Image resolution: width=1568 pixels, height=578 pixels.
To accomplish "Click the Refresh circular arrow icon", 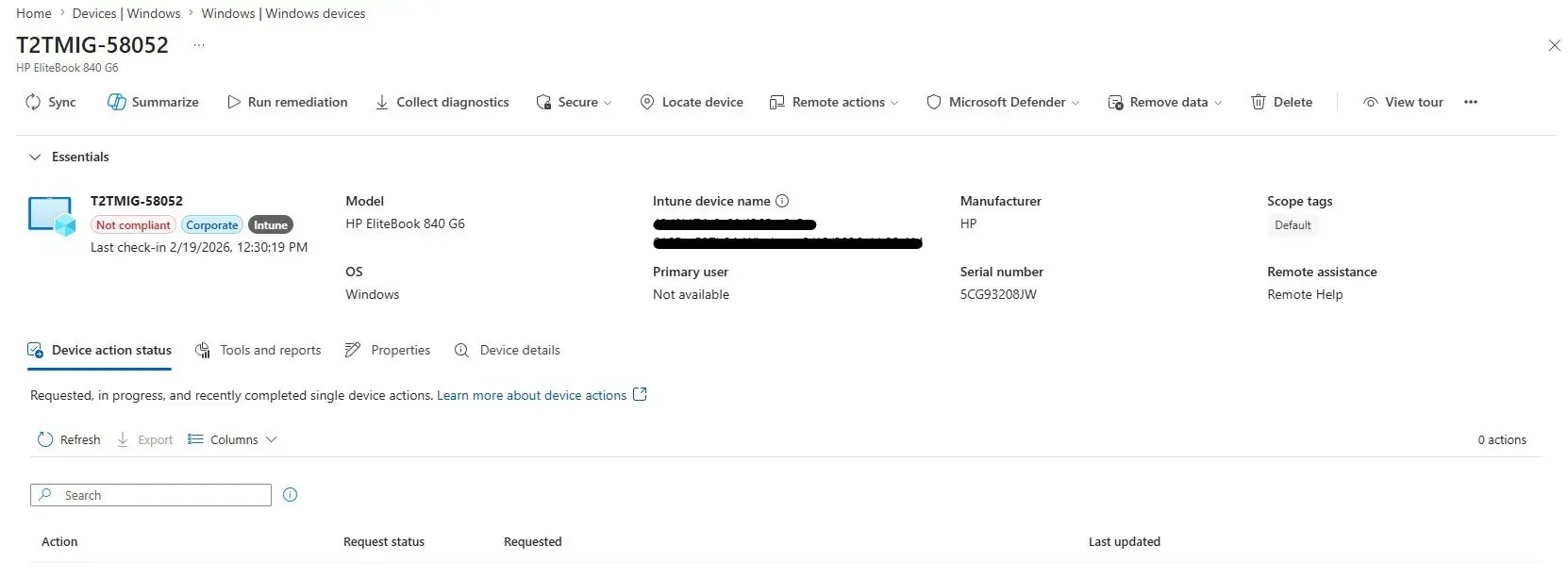I will (x=44, y=439).
